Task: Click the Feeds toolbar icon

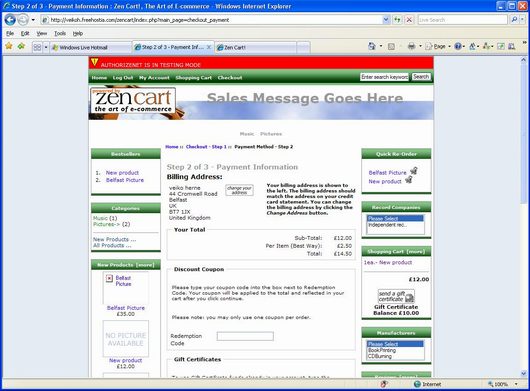Action: [x=391, y=46]
